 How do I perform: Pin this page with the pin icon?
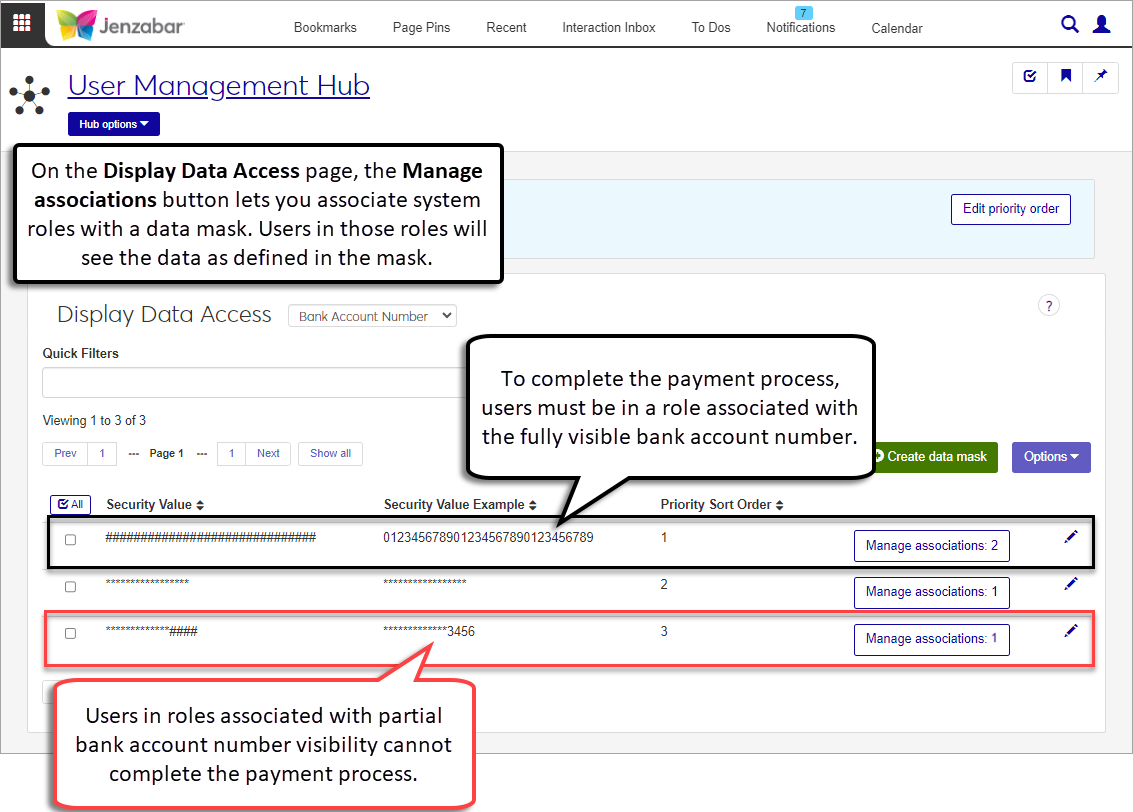pos(1101,76)
